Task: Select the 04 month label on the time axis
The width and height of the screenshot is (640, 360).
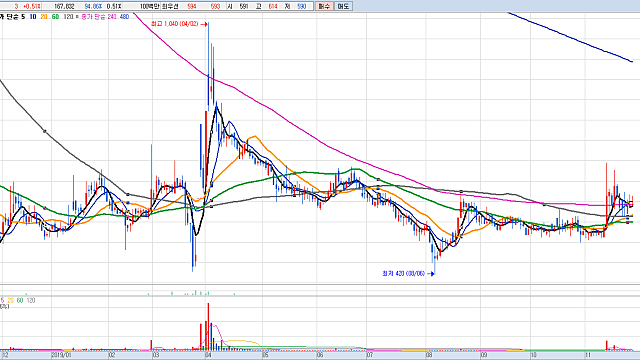Action: [208, 355]
